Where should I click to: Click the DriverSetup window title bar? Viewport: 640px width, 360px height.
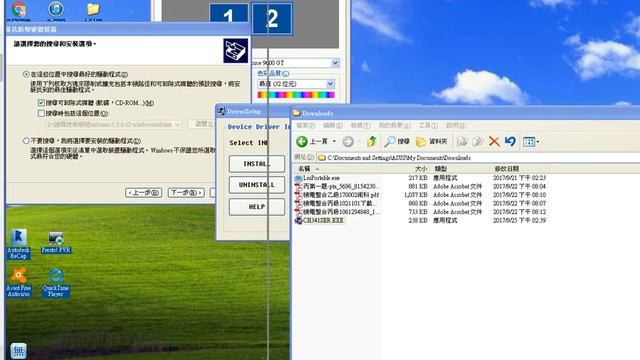tap(253, 111)
